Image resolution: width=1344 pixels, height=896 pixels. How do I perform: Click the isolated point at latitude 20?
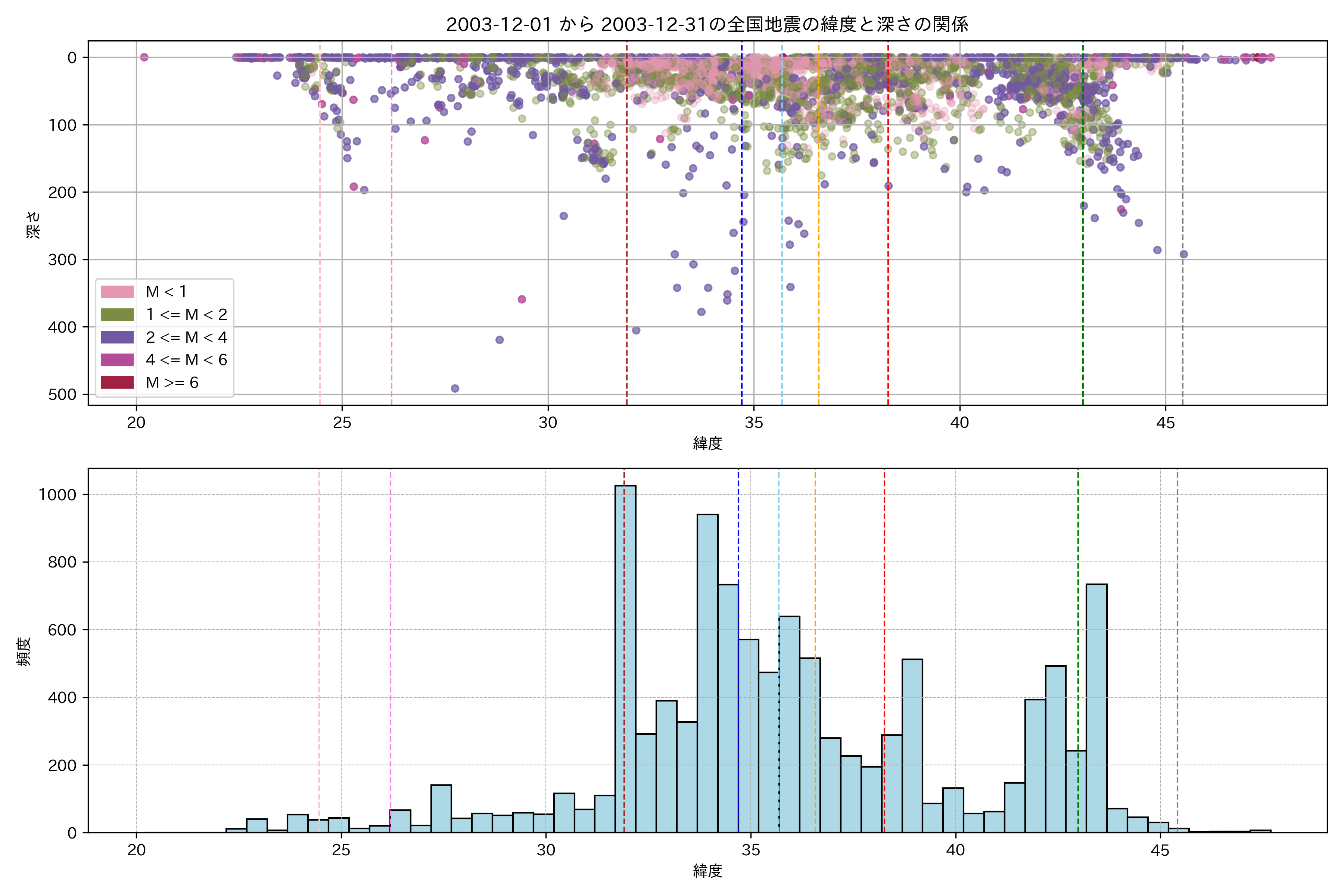click(x=144, y=57)
